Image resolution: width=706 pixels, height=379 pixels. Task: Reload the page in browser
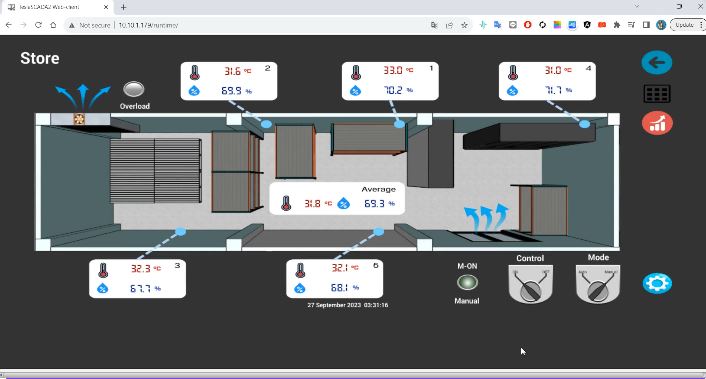click(38, 25)
